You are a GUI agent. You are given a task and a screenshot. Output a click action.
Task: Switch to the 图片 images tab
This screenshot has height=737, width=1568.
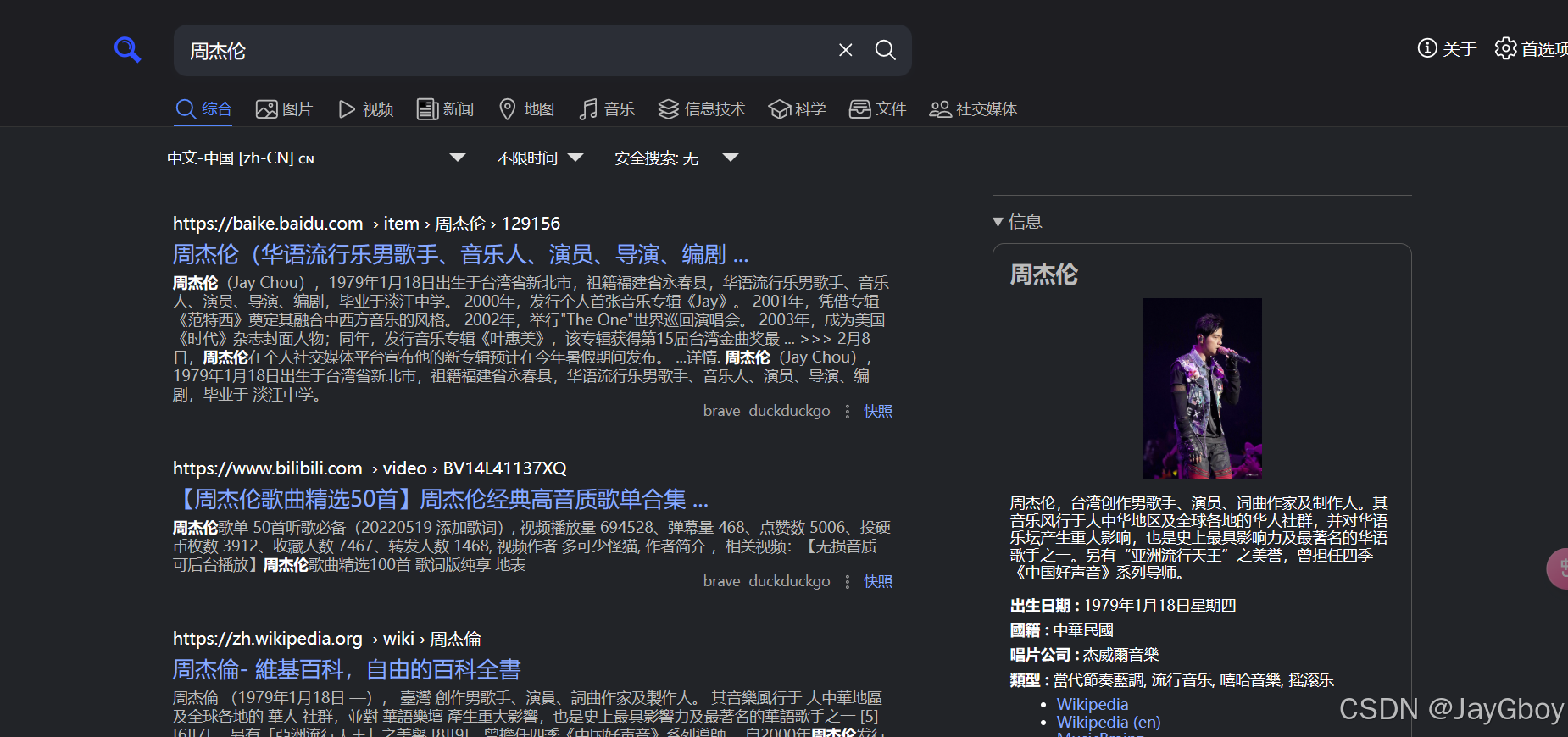(x=284, y=109)
